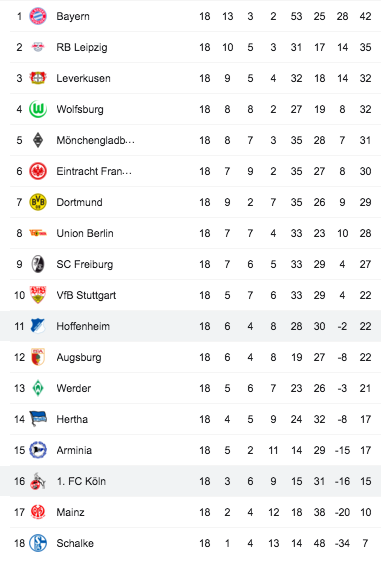This screenshot has width=381, height=567.
Task: Click the SC Freiburg crest icon
Action: (x=38, y=264)
